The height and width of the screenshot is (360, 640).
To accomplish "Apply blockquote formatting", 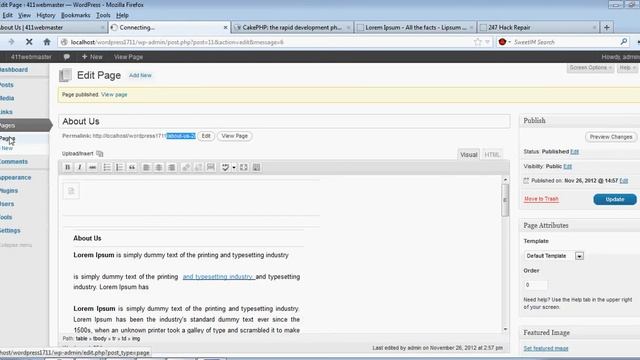I will tap(132, 167).
